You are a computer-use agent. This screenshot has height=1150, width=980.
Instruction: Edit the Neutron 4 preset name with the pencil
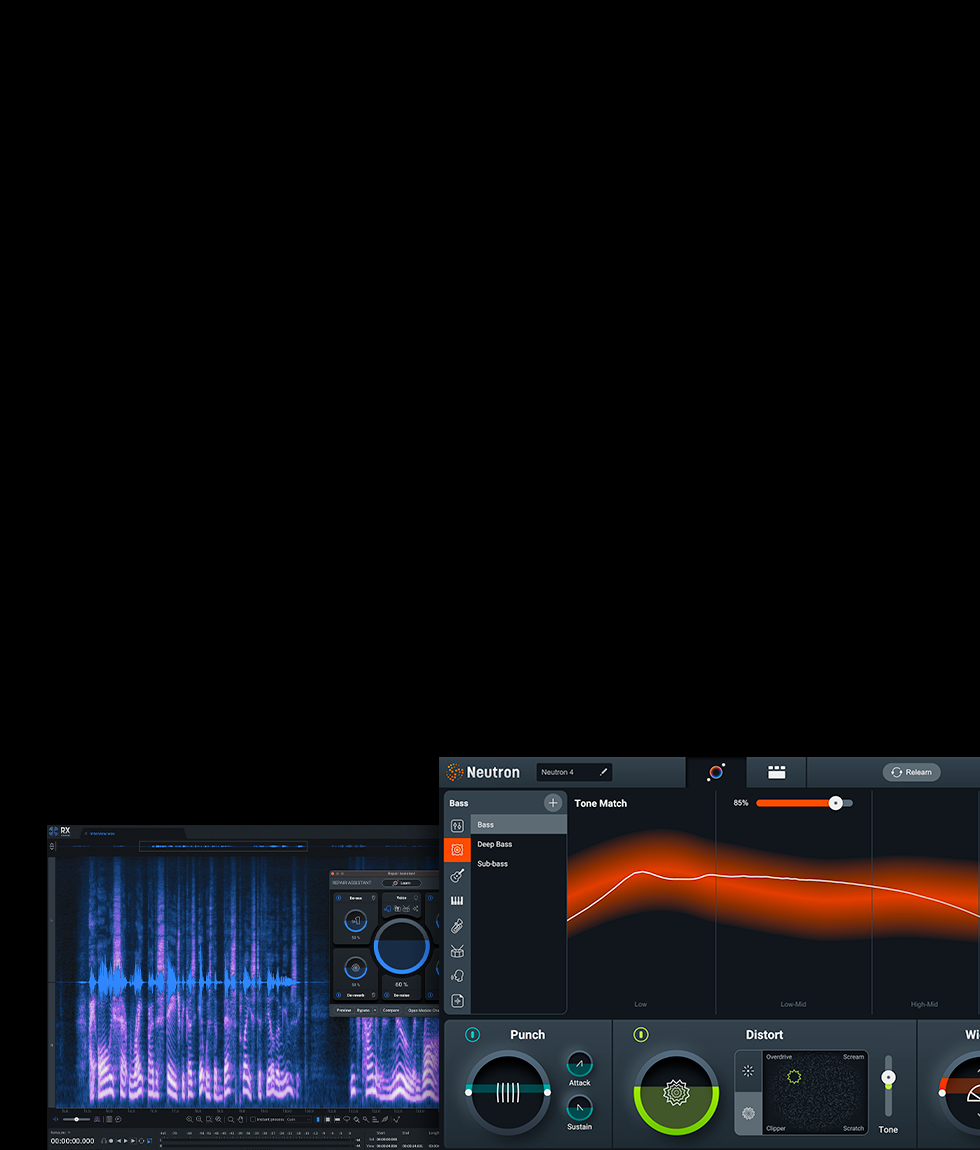603,772
